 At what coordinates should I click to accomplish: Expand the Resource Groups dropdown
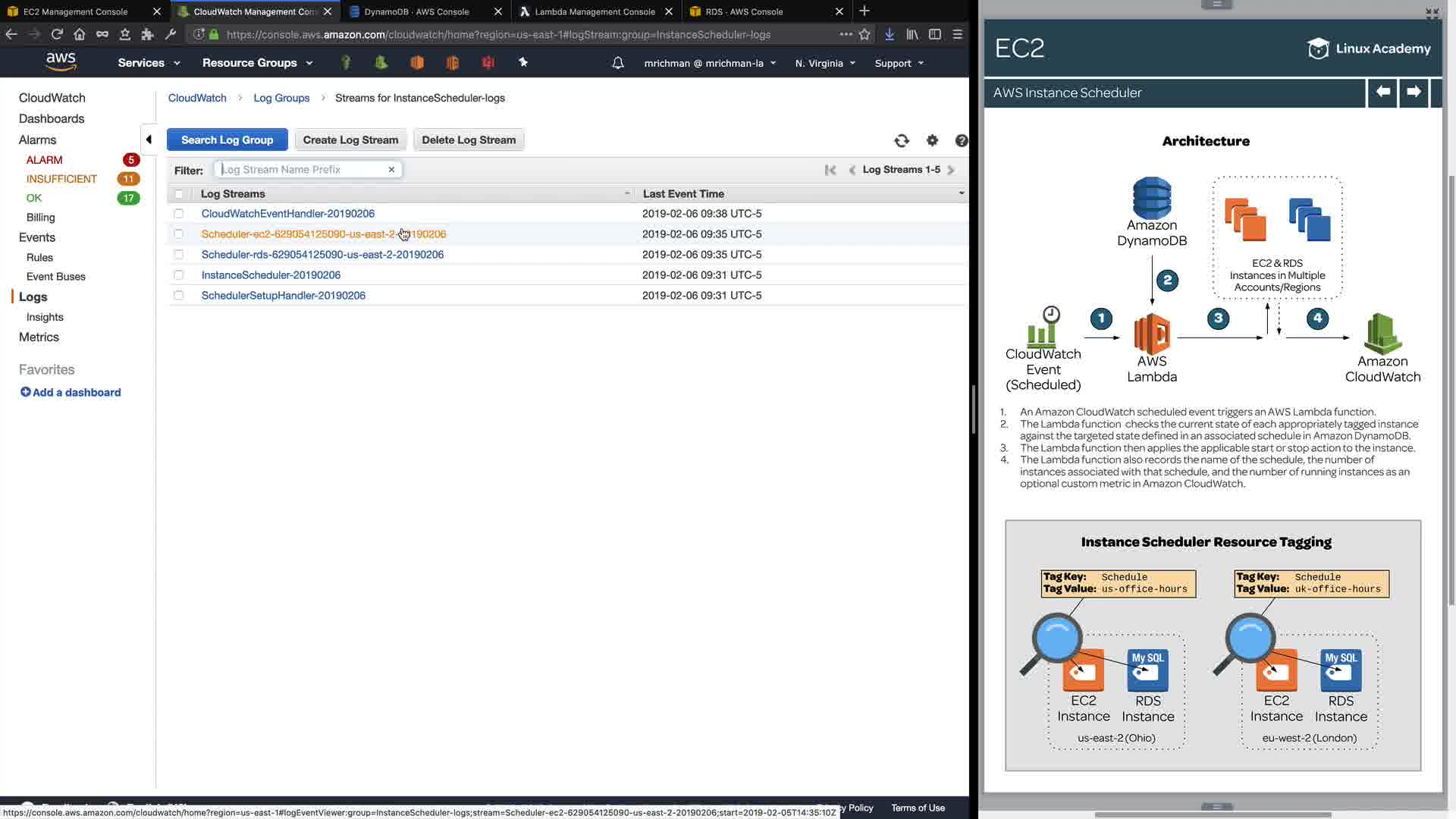[257, 63]
